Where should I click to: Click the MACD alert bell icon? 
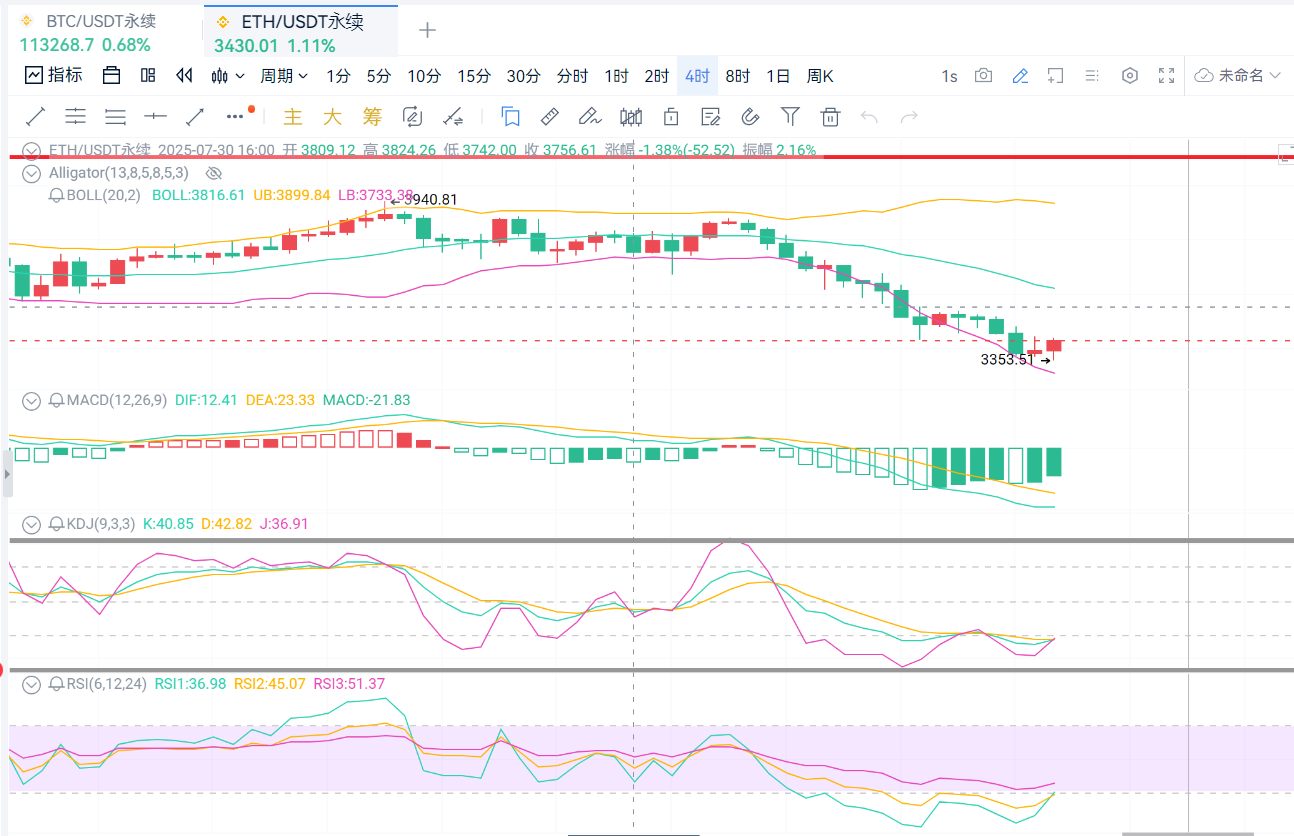click(57, 401)
